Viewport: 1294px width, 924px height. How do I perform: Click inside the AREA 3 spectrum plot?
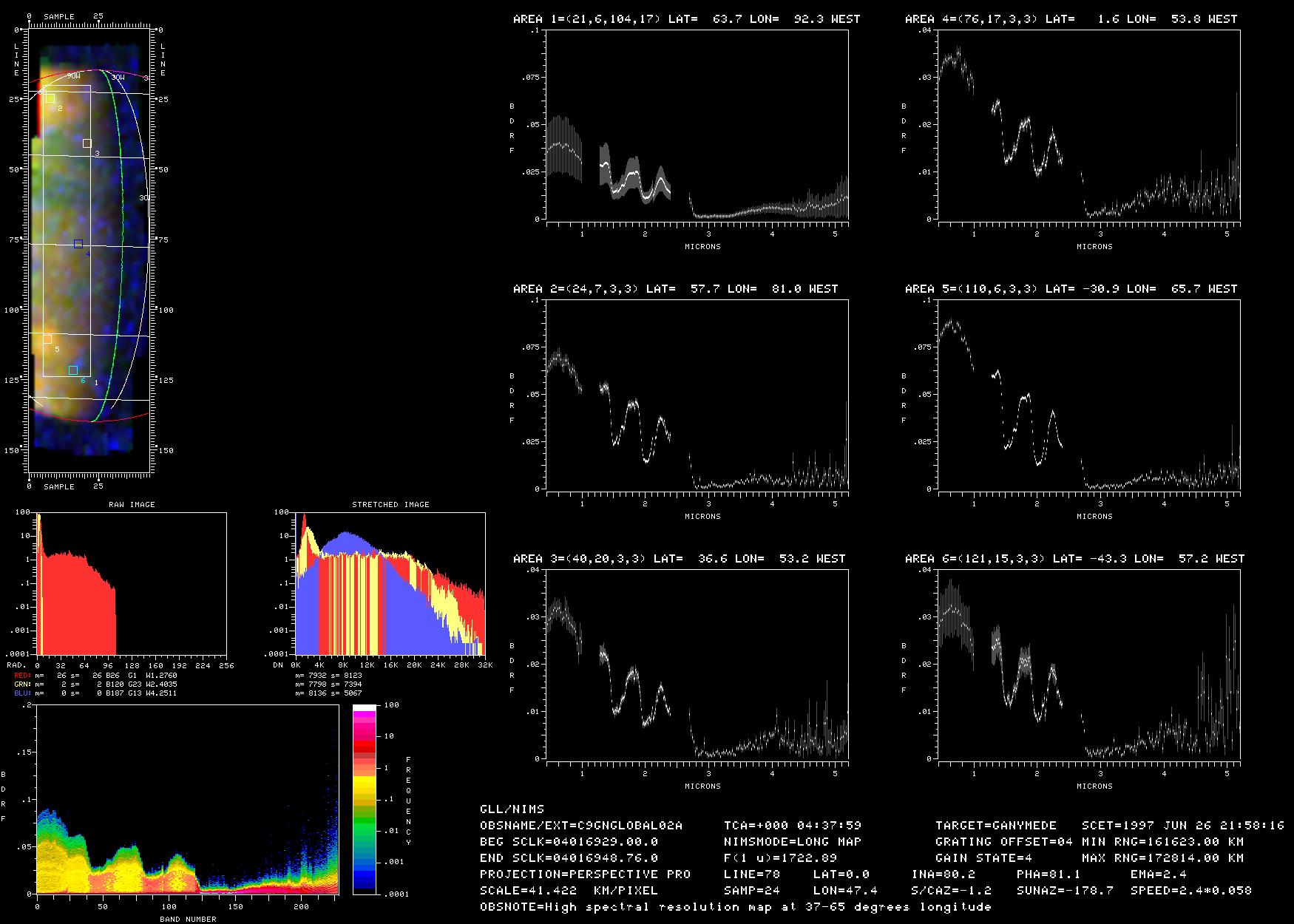[x=697, y=665]
